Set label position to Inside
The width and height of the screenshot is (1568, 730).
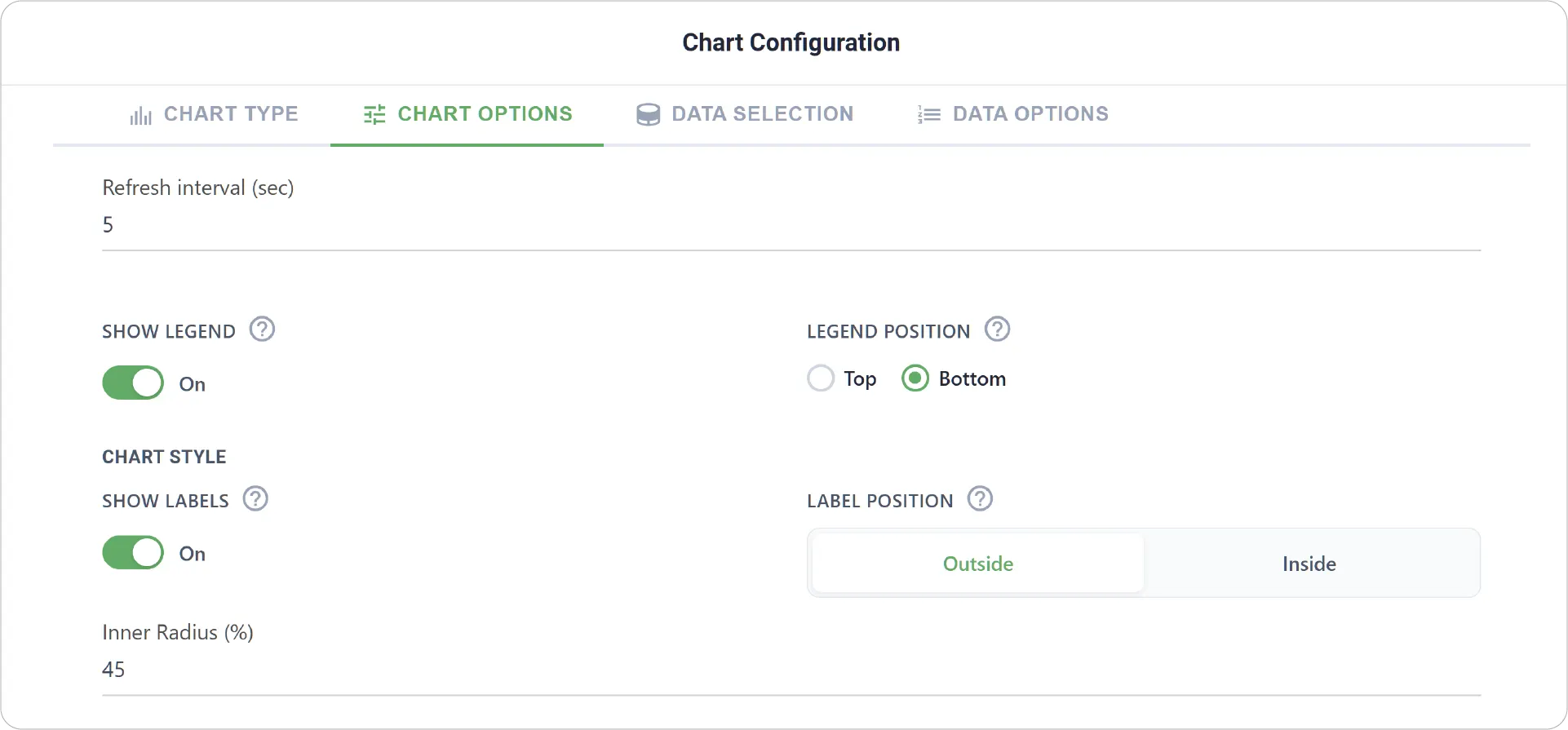coord(1309,564)
